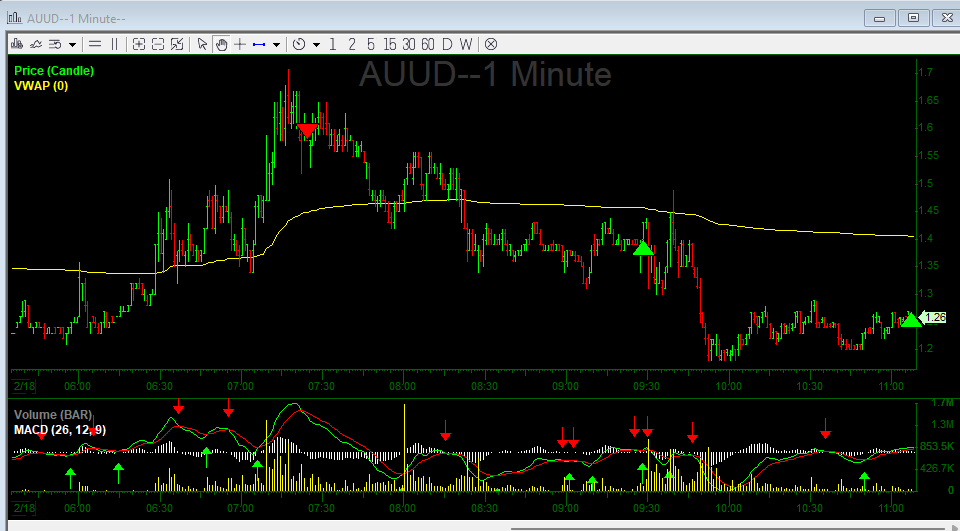Click the 1.7 price axis value
The image size is (960, 531).
pos(925,72)
